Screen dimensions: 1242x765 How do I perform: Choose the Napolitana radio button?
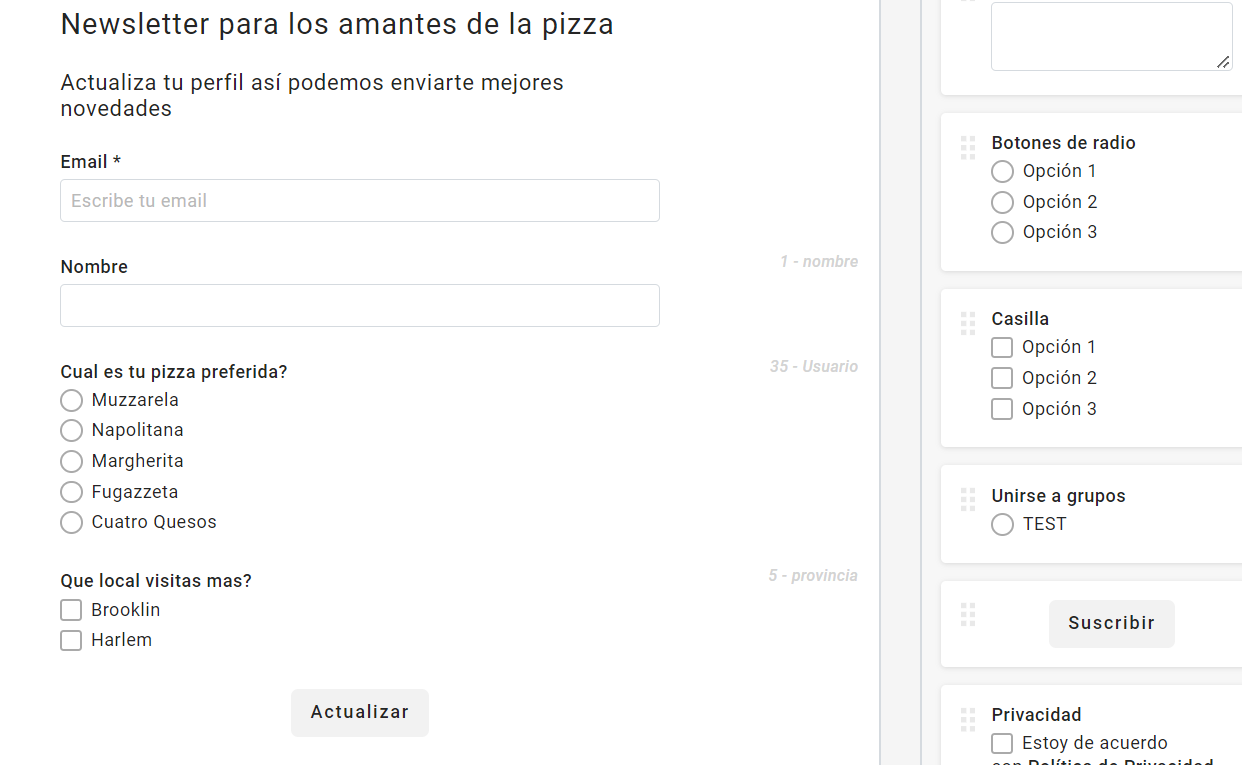(71, 431)
